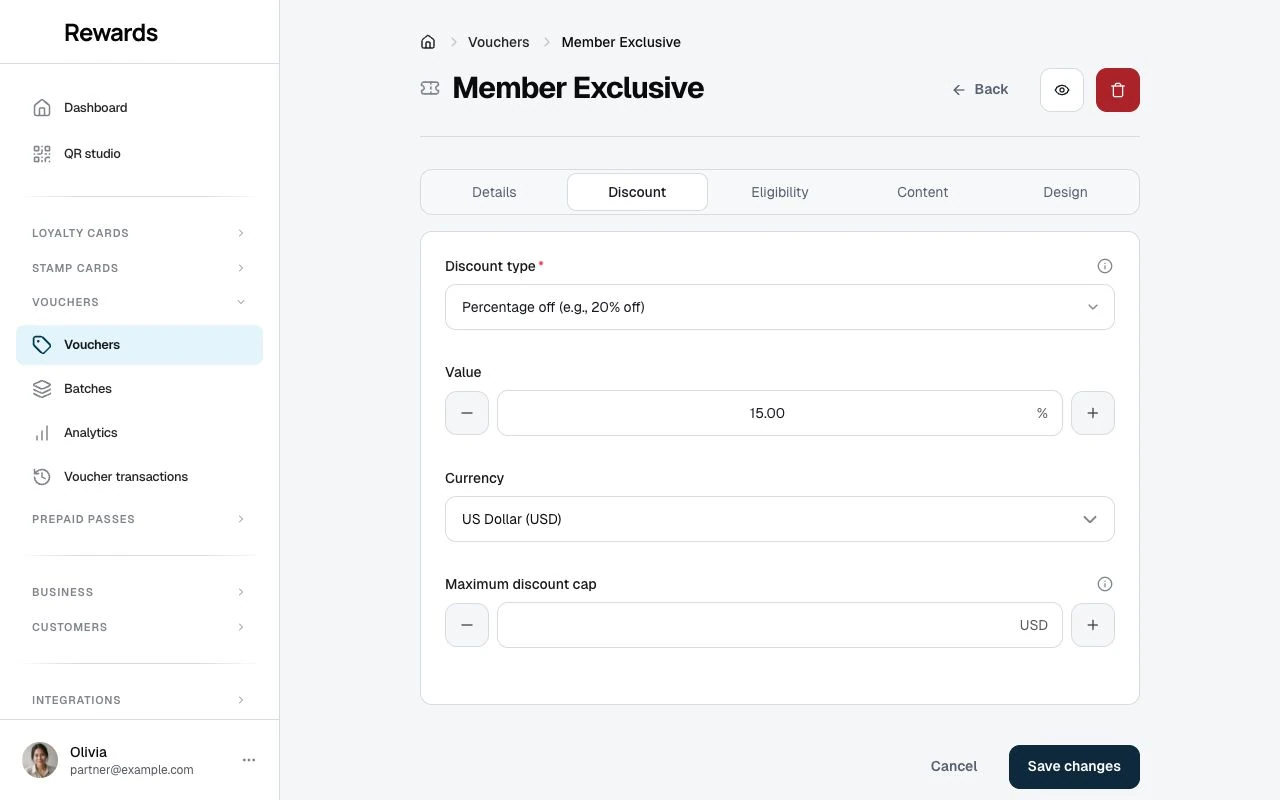Preview voucher with the eye button
Viewport: 1280px width, 800px height.
pyautogui.click(x=1062, y=90)
